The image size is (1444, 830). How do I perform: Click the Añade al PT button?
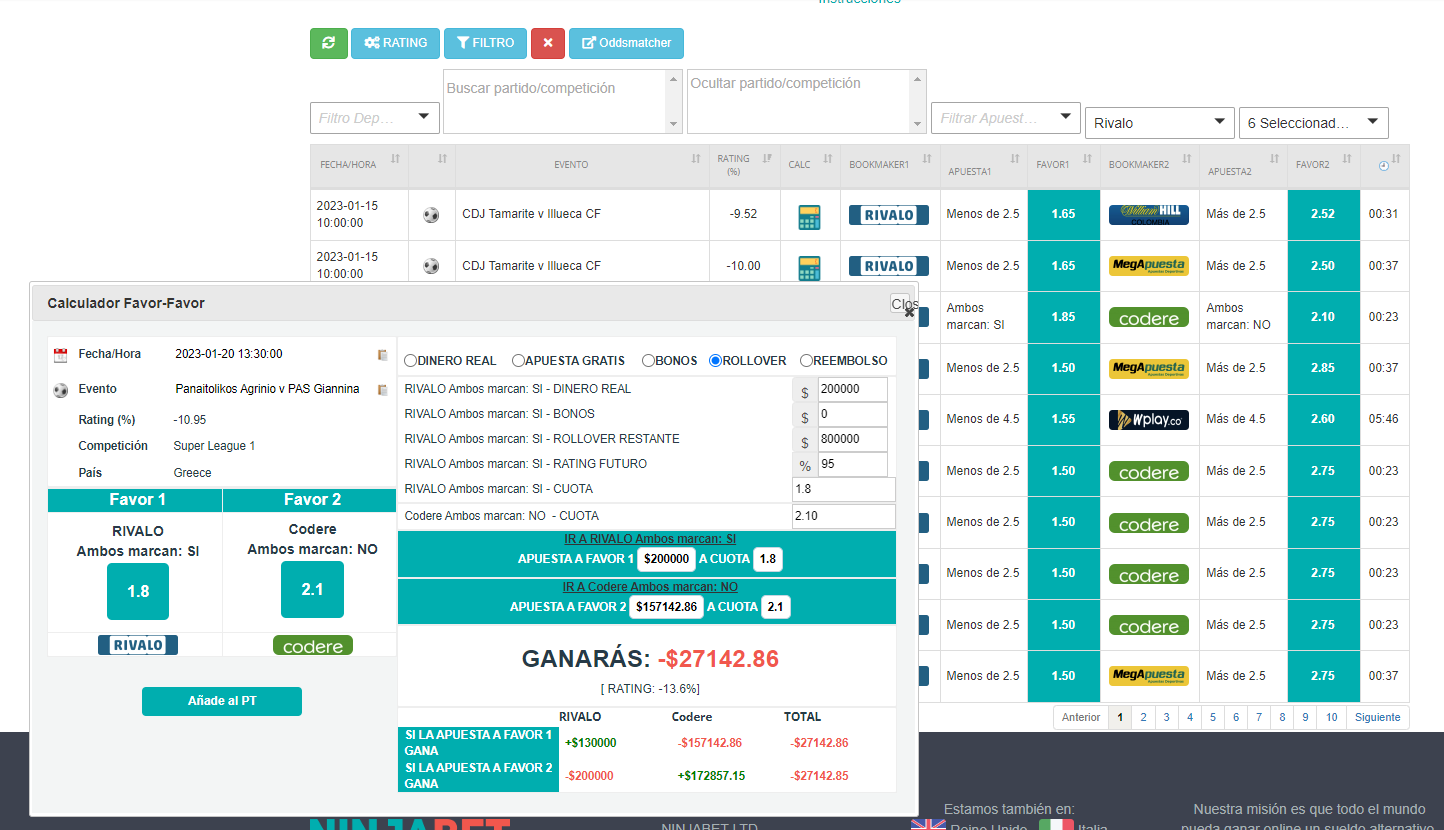(x=222, y=701)
